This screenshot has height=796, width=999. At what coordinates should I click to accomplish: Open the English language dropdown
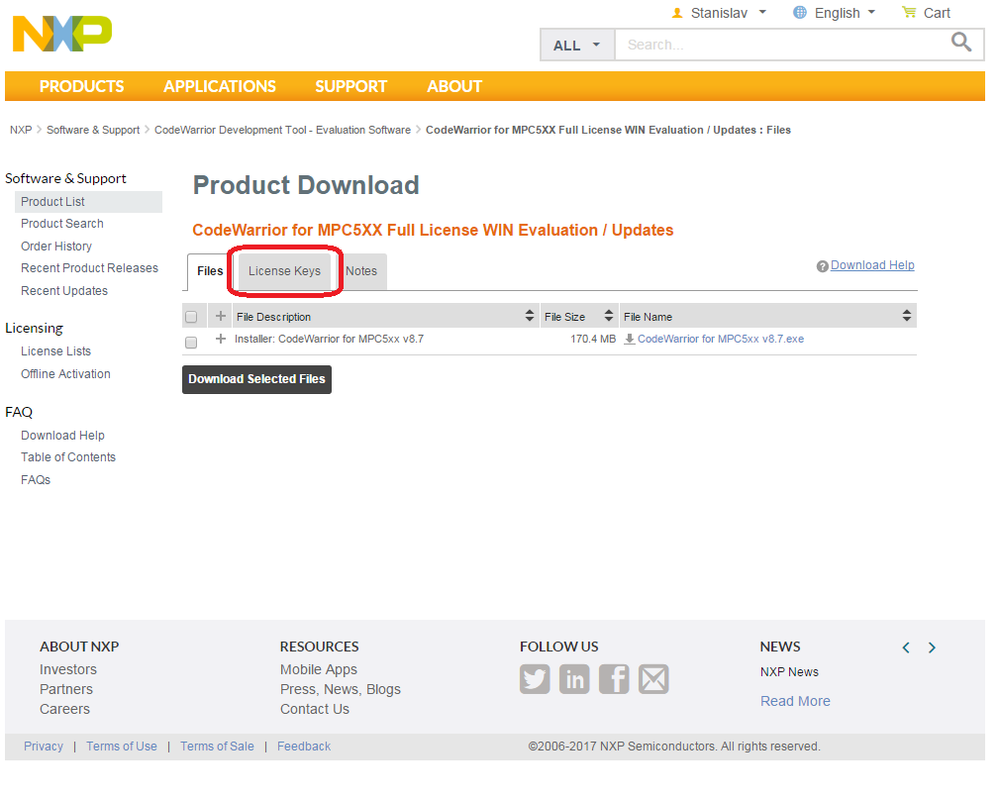click(845, 13)
